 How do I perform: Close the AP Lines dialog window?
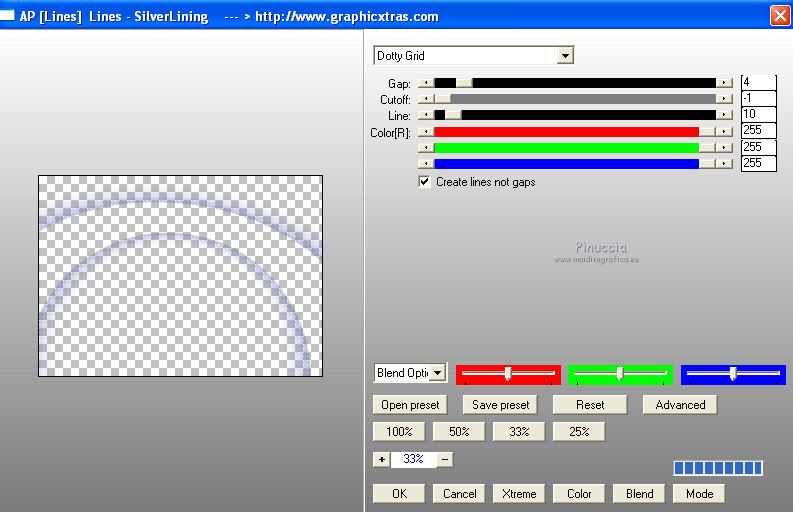point(780,15)
